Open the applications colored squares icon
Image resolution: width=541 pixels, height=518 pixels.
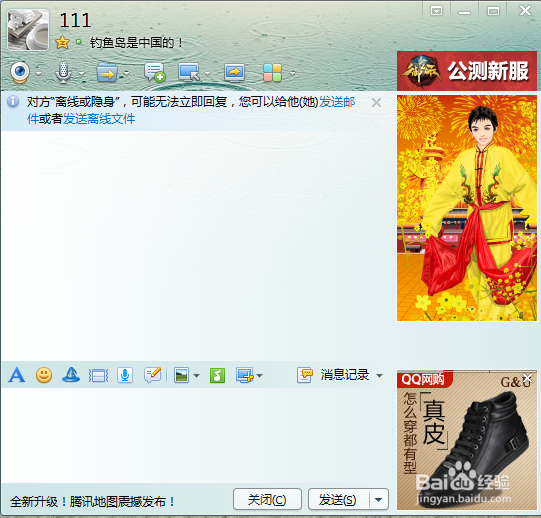[x=273, y=72]
